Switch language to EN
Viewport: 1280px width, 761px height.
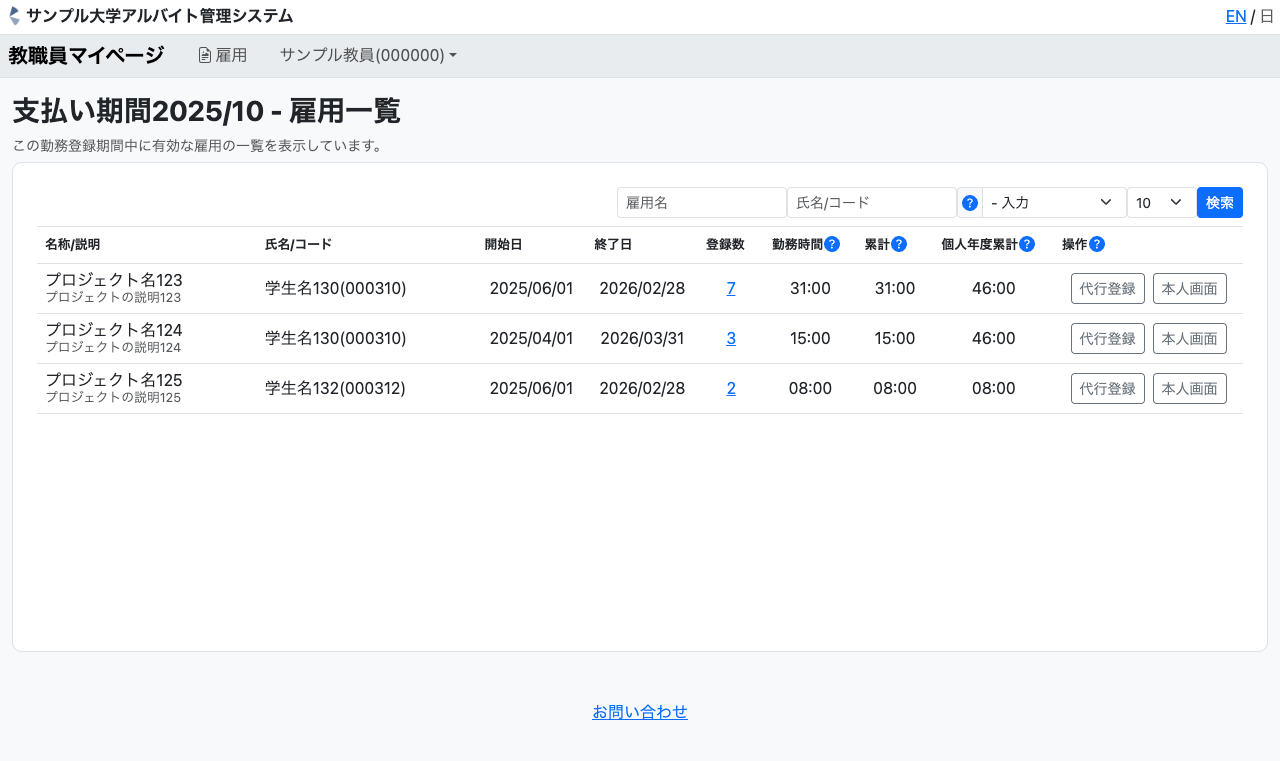tap(1236, 16)
